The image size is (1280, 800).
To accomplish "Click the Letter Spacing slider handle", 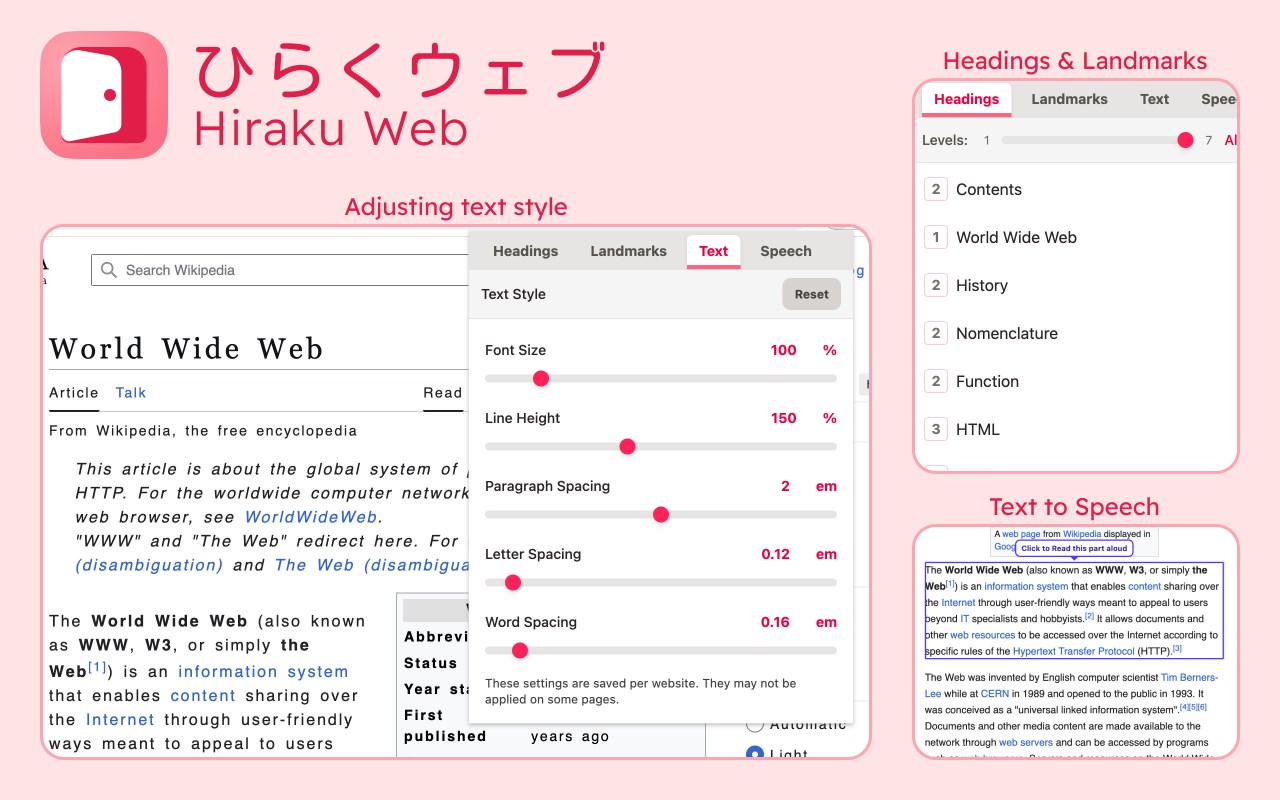I will click(513, 582).
